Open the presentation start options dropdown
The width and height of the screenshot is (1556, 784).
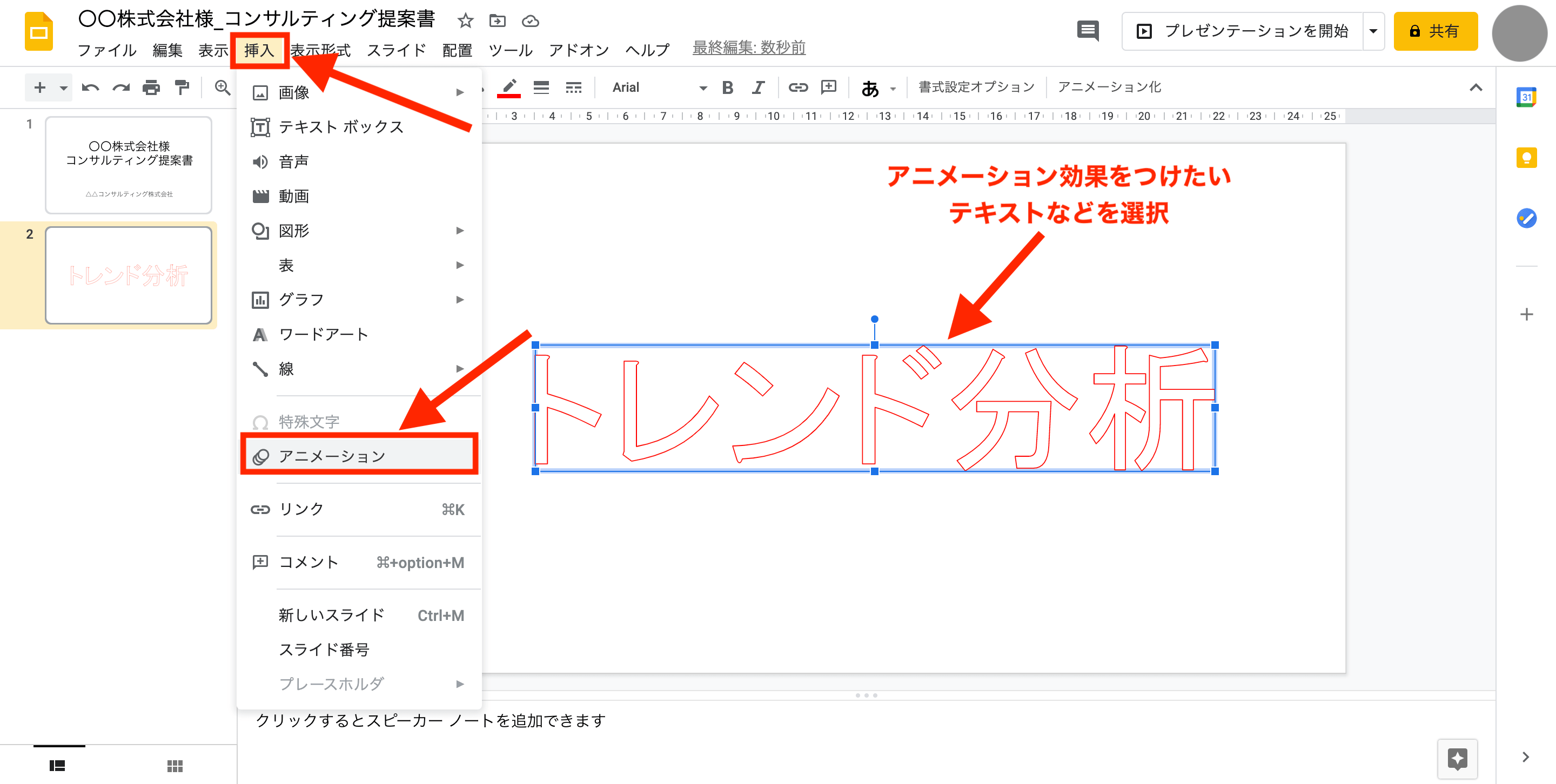pyautogui.click(x=1373, y=31)
